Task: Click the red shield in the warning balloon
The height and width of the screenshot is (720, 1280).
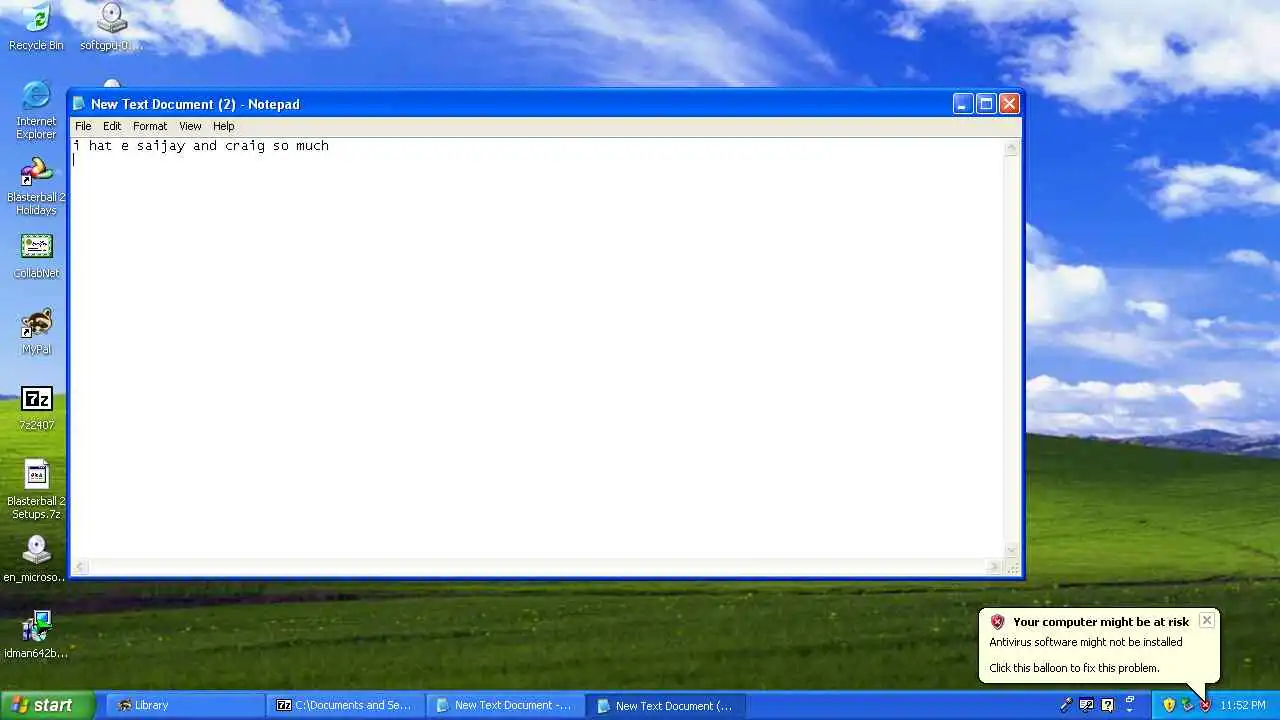Action: click(x=997, y=622)
